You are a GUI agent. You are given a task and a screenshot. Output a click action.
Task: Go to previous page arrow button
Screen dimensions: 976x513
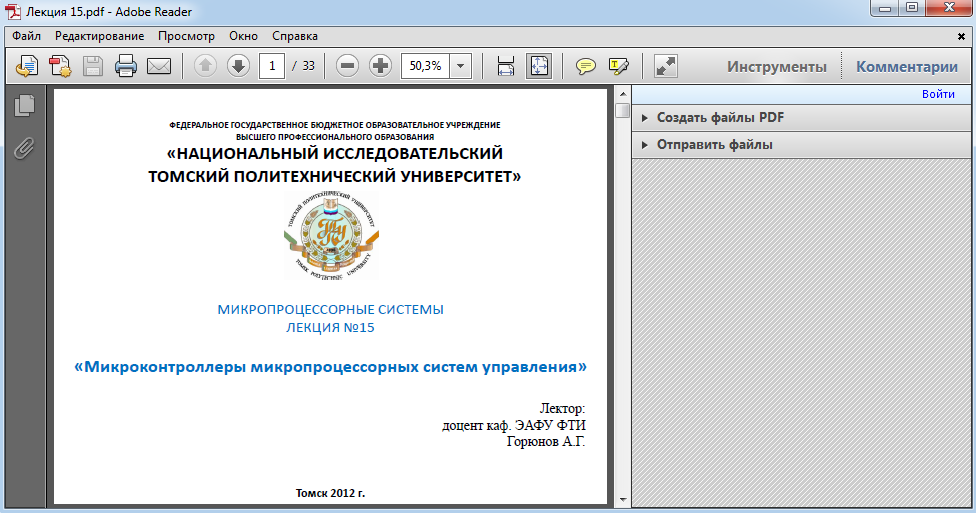coord(205,66)
